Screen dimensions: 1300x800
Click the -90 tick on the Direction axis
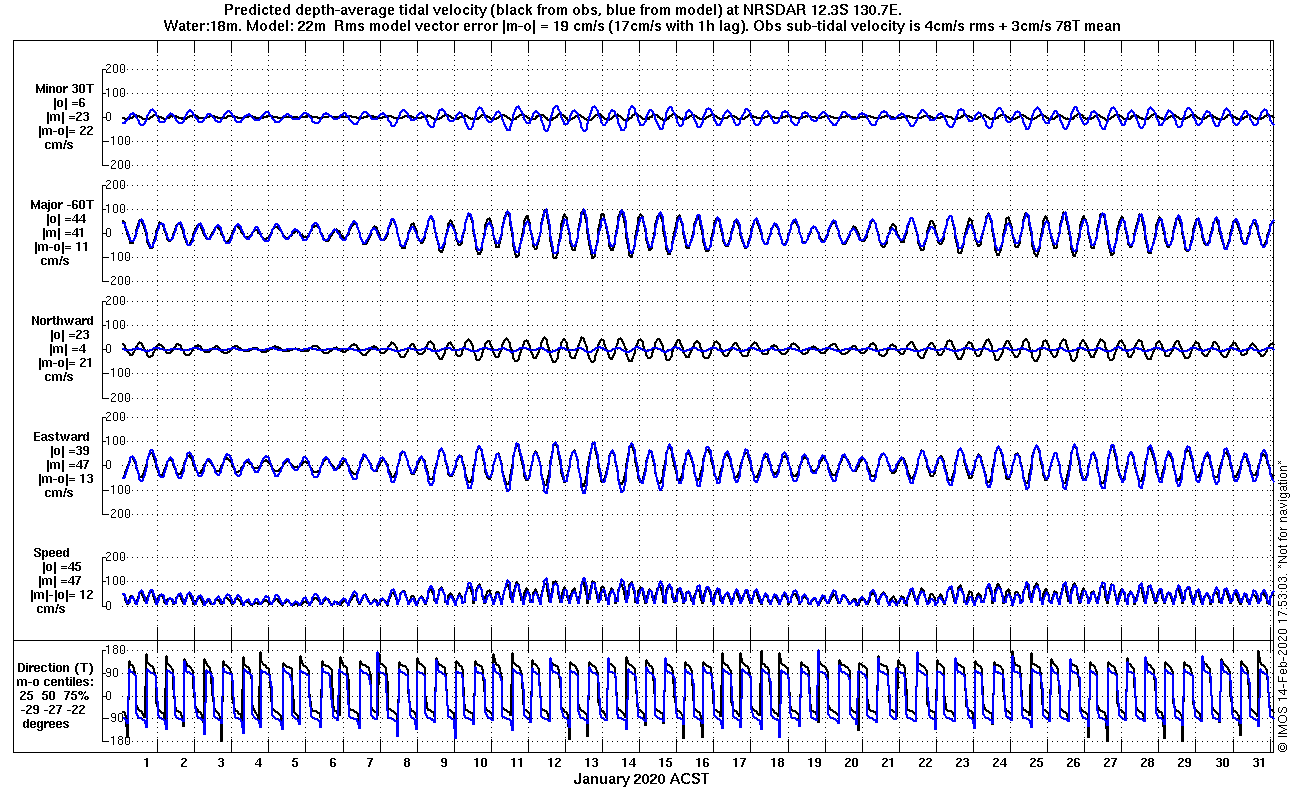pyautogui.click(x=114, y=718)
